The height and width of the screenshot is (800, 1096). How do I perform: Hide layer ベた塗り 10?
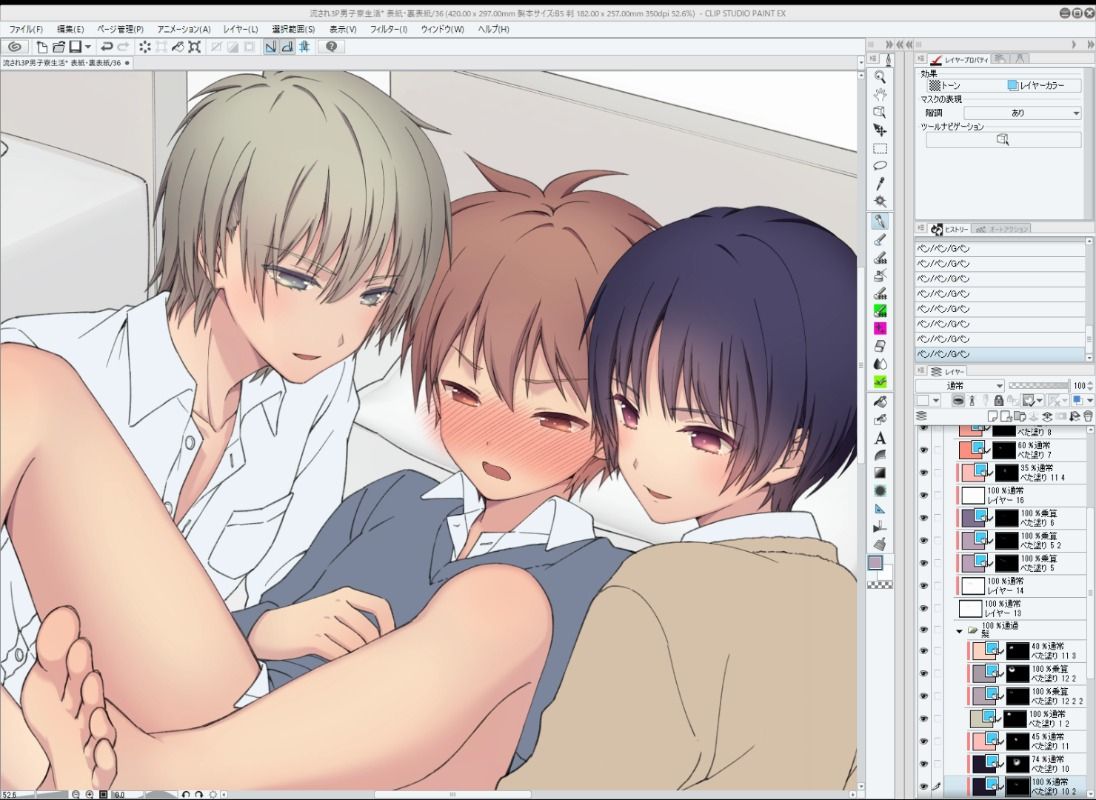(x=923, y=764)
